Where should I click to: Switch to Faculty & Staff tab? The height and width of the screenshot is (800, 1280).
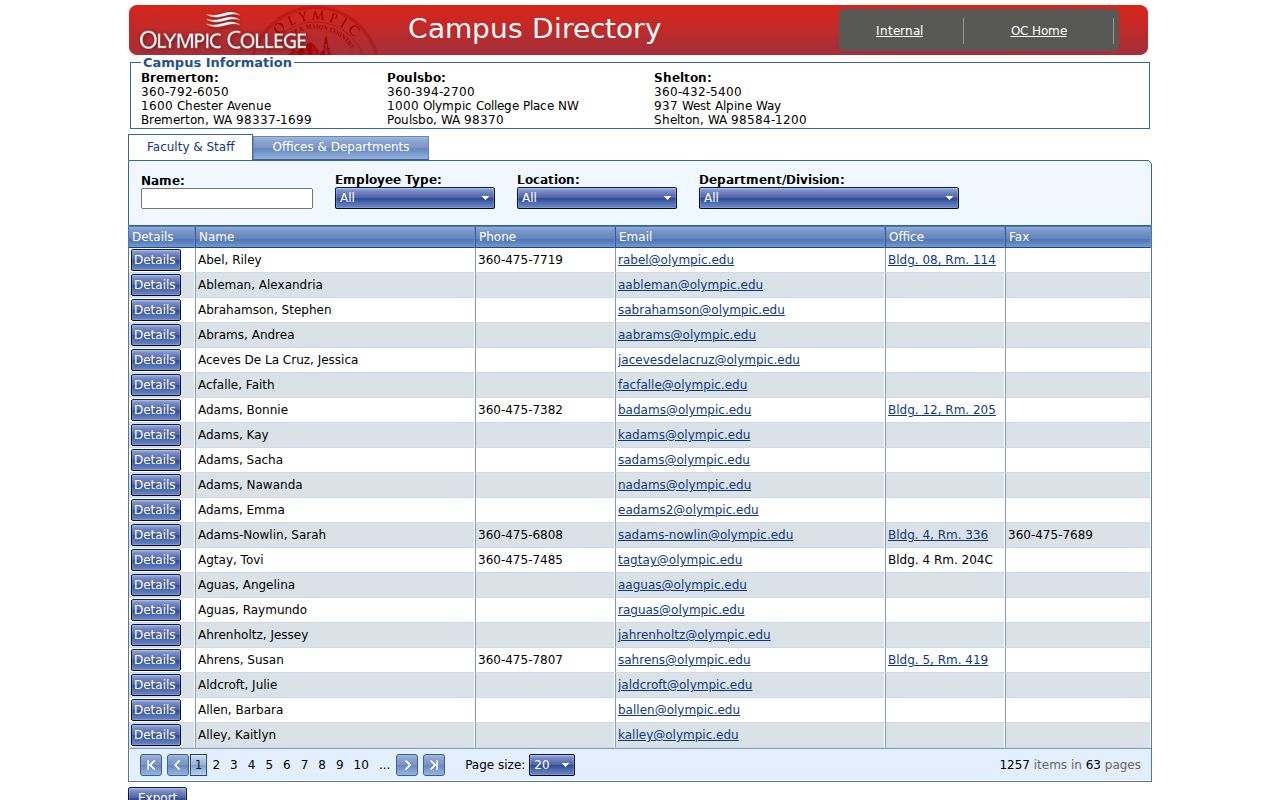tap(191, 147)
